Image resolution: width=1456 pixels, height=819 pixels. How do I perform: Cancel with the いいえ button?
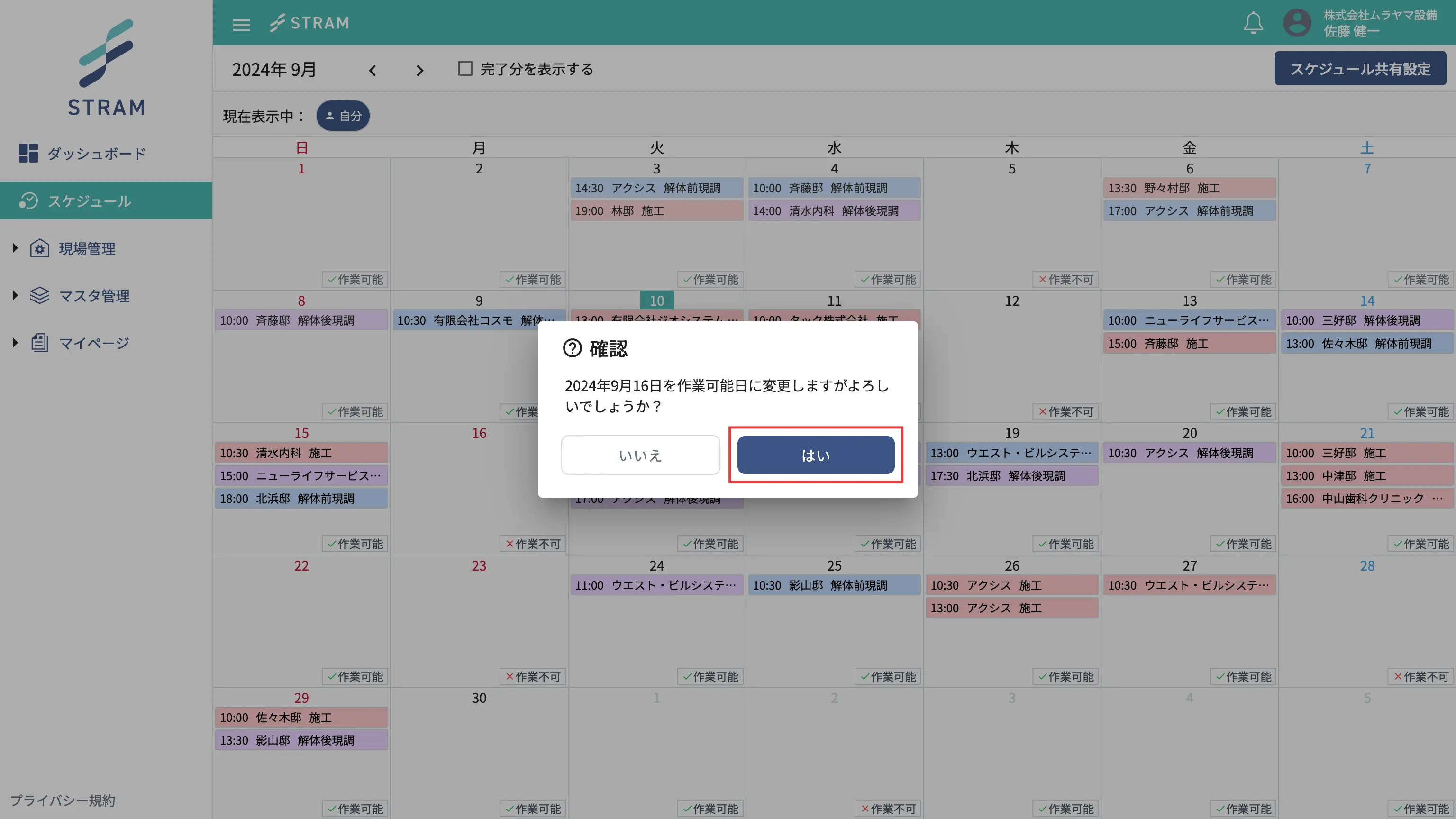click(640, 455)
